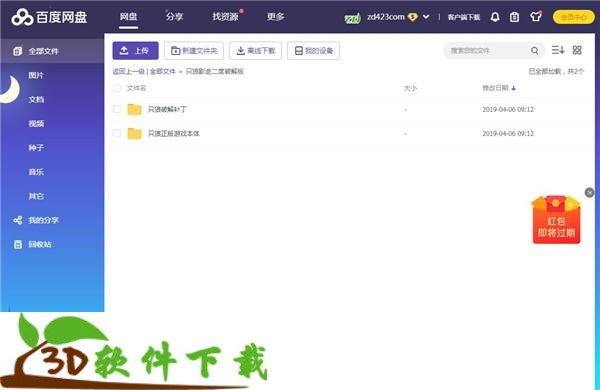This screenshot has height=390, width=600.
Task: Check the box for 只狼破解补丁 folder
Action: click(117, 109)
